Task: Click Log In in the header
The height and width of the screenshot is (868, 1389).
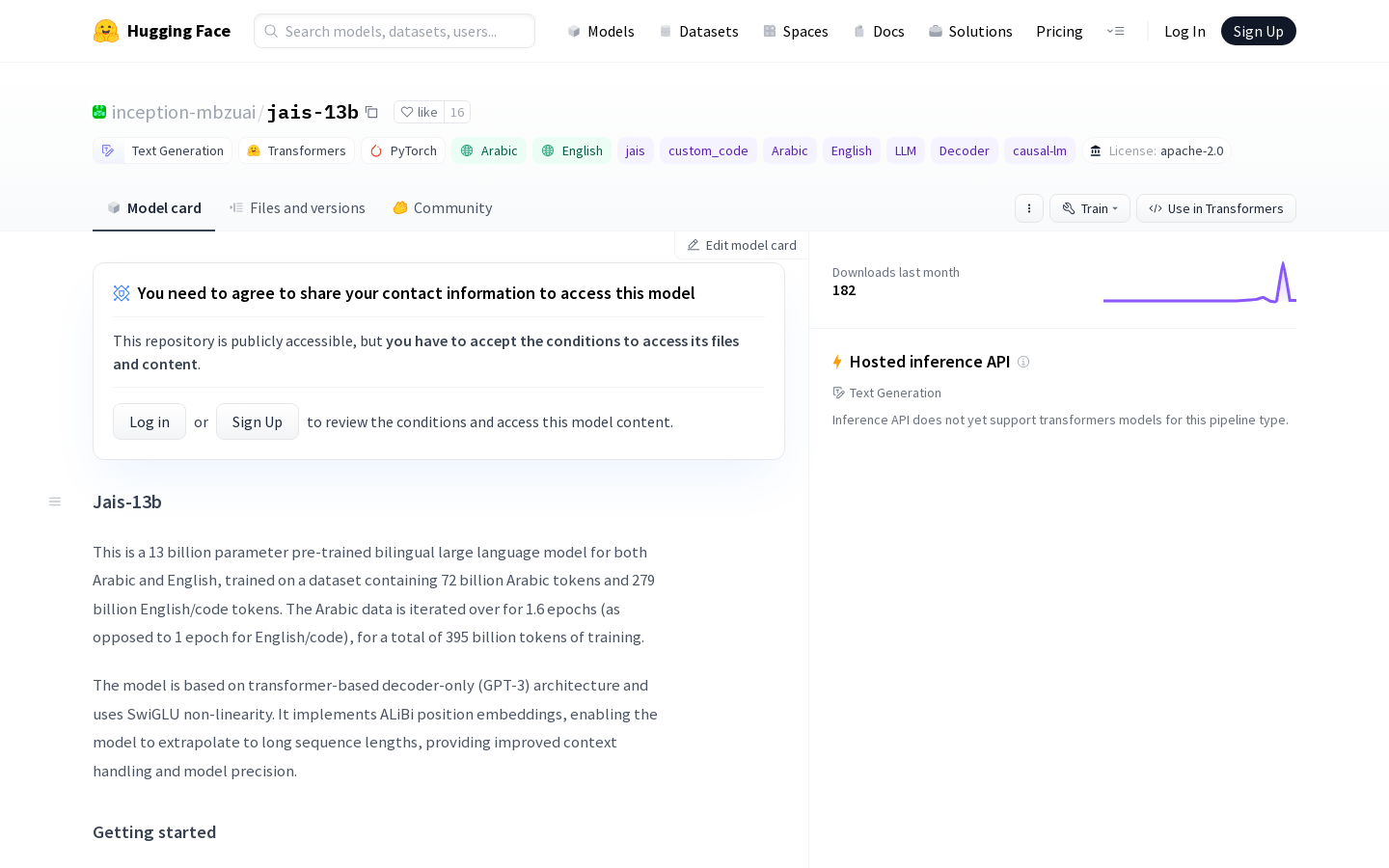Action: (x=1185, y=31)
